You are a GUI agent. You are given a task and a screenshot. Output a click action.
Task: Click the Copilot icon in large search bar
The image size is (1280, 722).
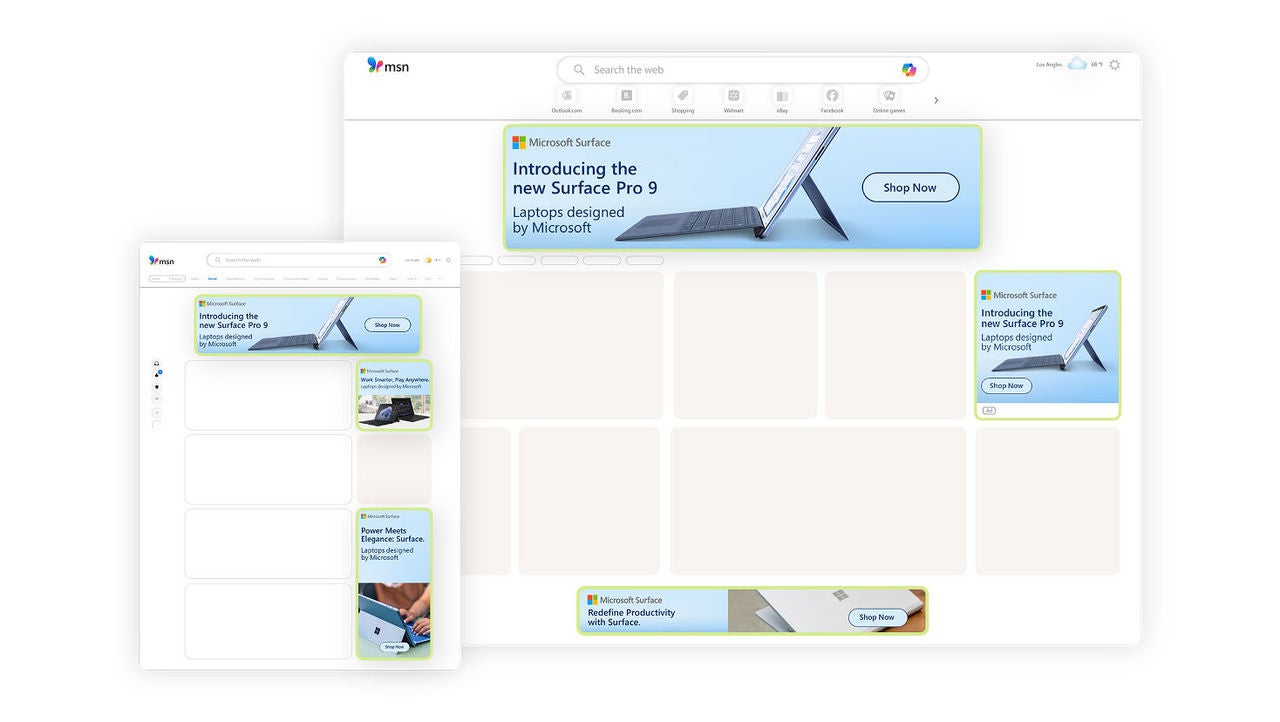[x=908, y=70]
